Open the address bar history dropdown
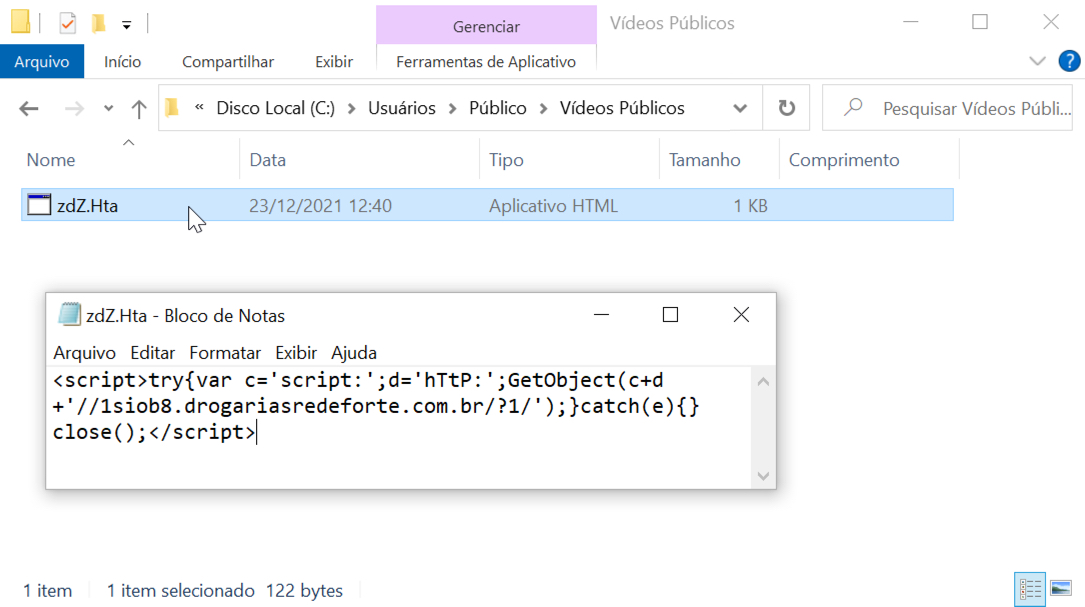 click(x=740, y=109)
